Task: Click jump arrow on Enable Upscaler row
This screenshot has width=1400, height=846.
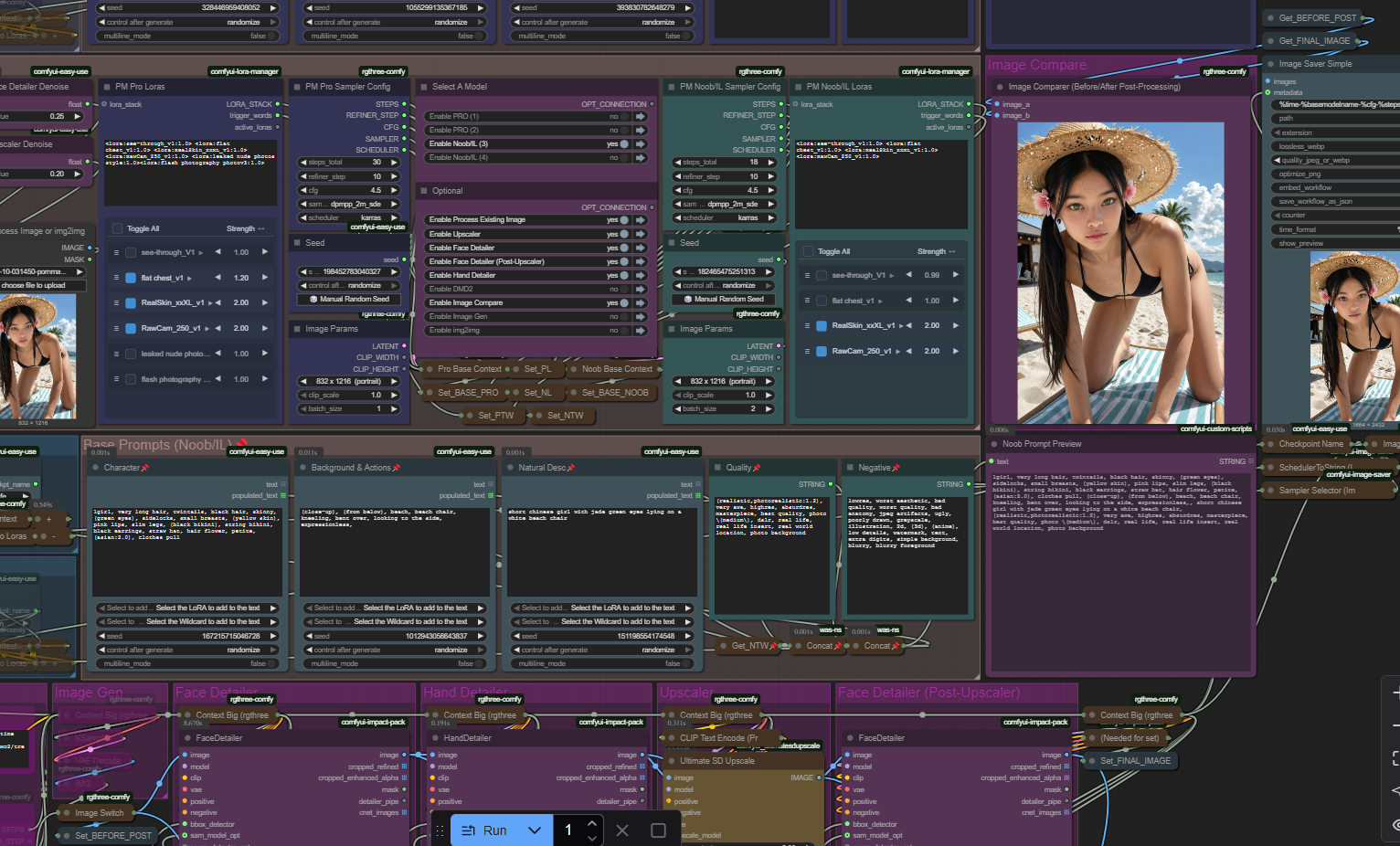Action: (641, 234)
